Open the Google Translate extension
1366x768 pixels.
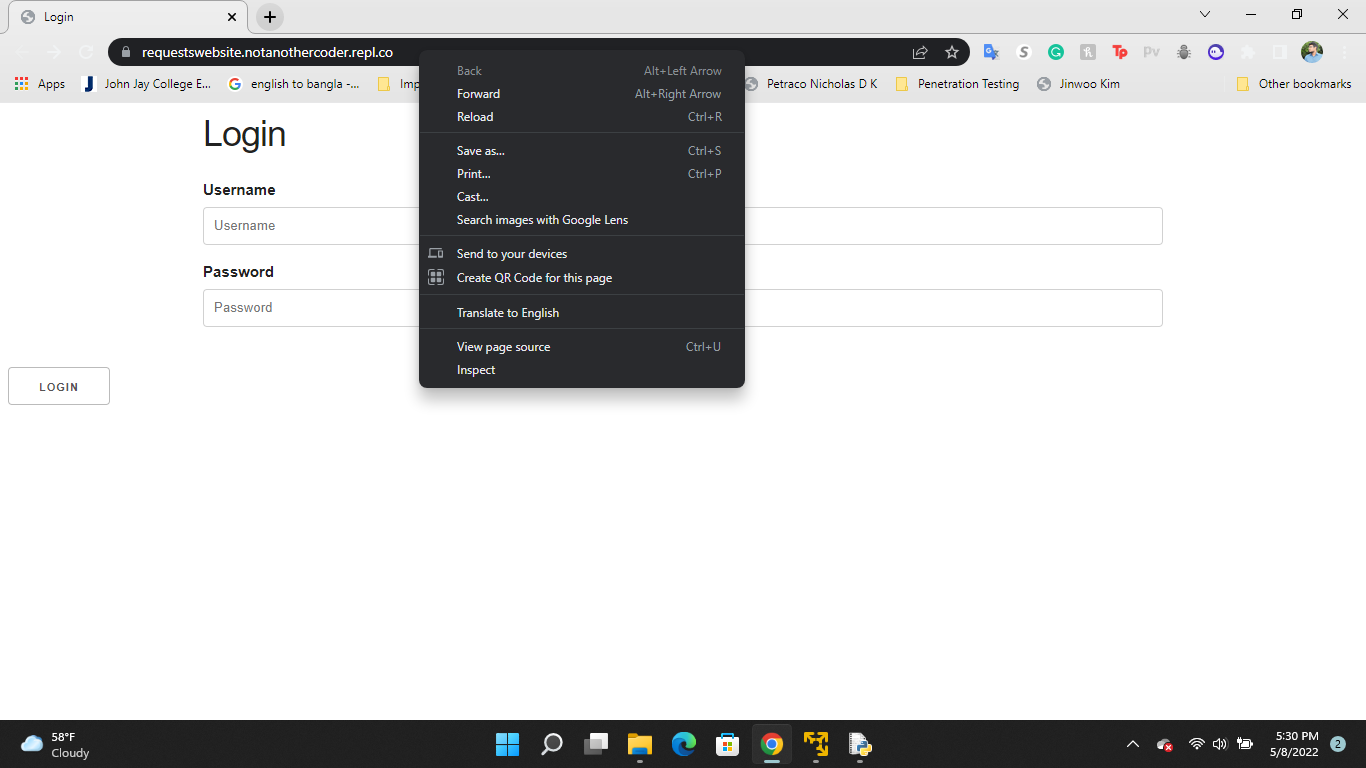click(x=990, y=51)
